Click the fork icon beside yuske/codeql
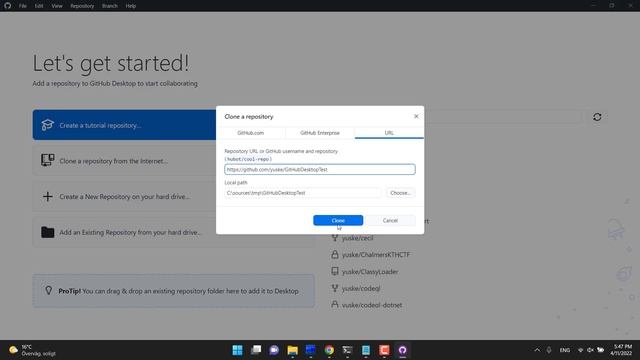The image size is (640, 360). tap(335, 288)
